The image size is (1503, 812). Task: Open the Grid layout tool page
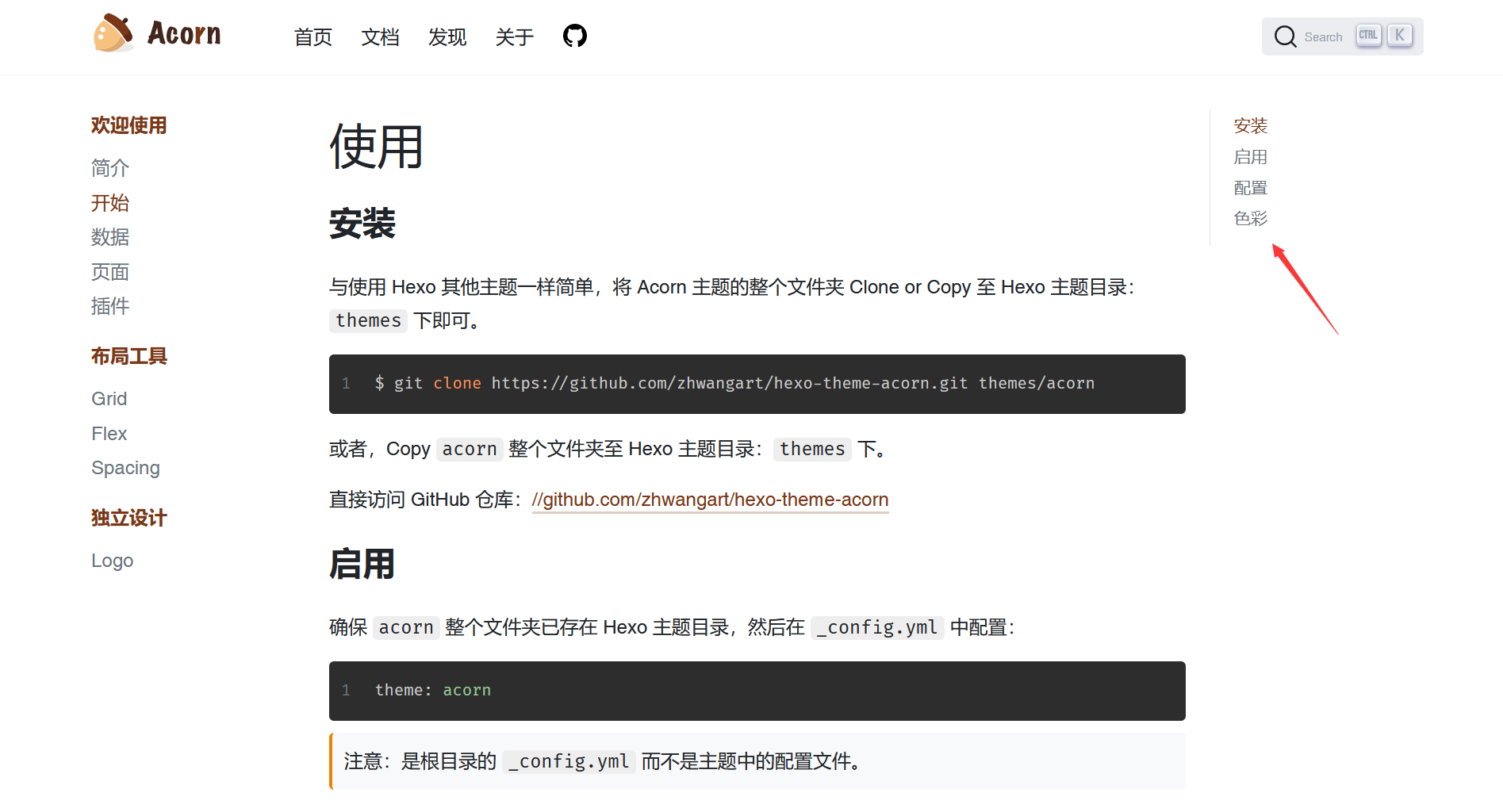point(109,399)
